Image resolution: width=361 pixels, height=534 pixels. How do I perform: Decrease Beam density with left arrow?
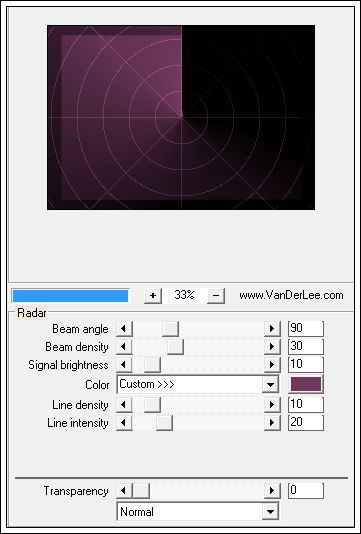(124, 347)
